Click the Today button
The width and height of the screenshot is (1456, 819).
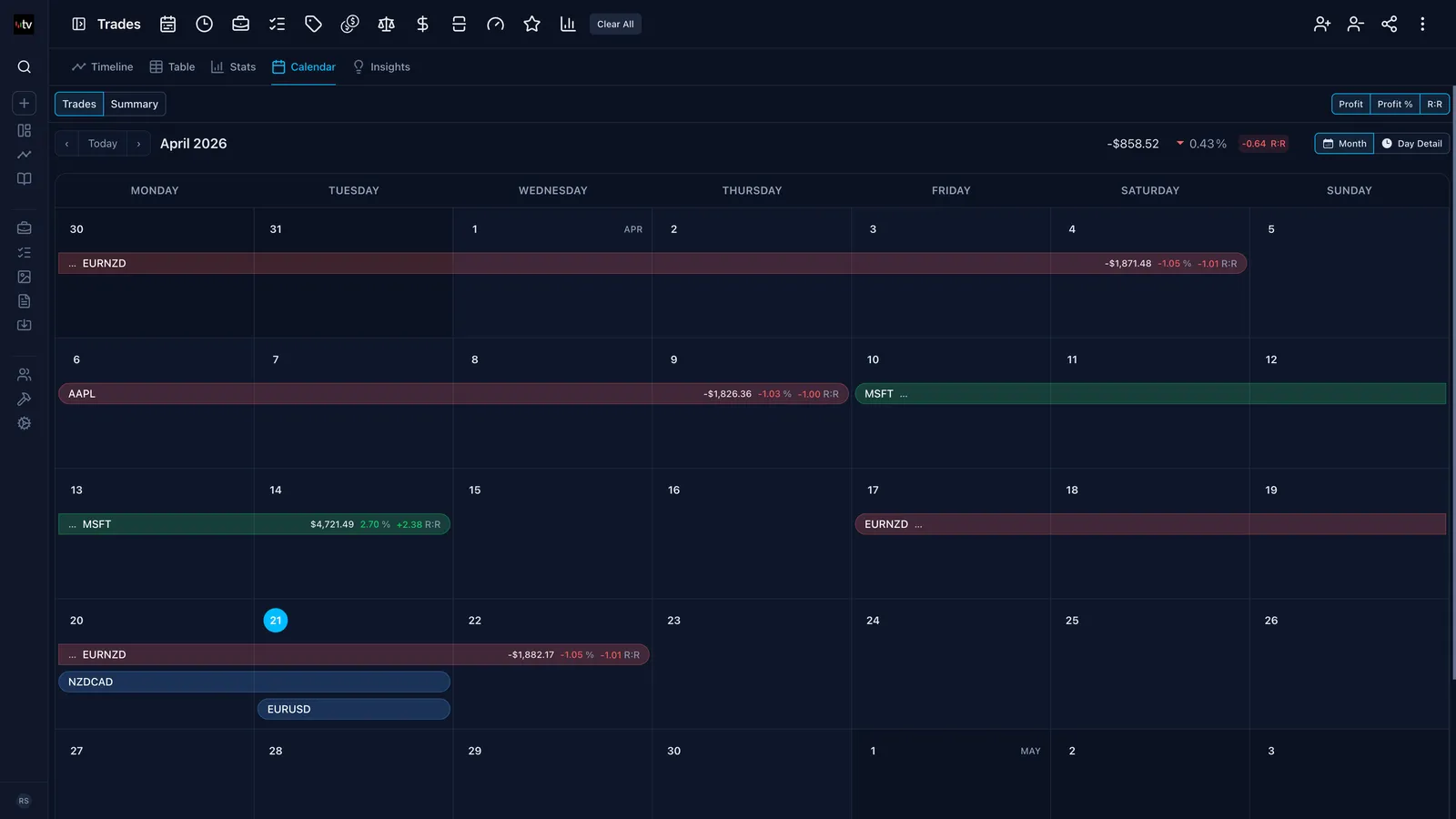tap(103, 144)
